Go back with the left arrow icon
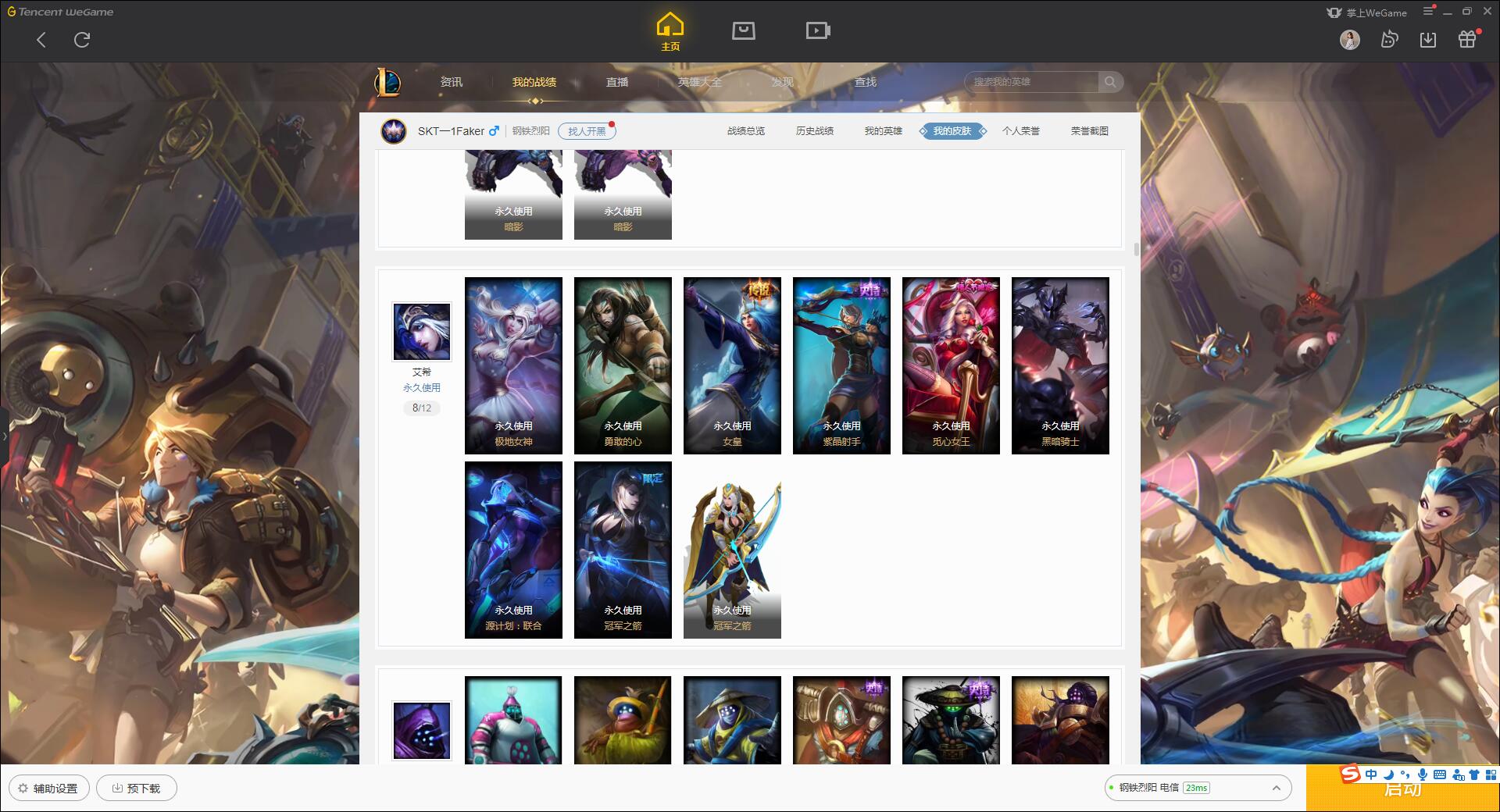Viewport: 1500px width, 812px height. pyautogui.click(x=41, y=40)
